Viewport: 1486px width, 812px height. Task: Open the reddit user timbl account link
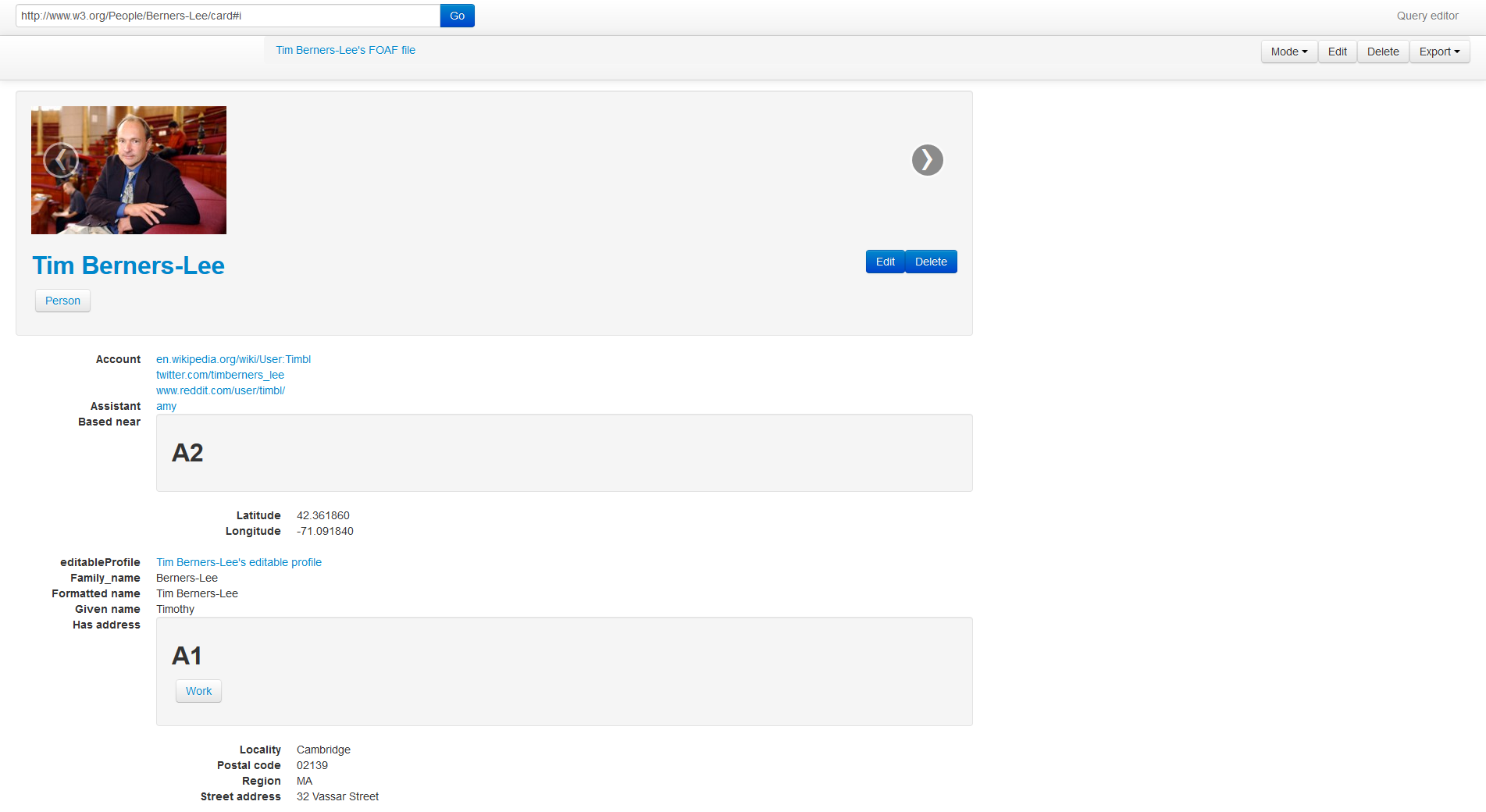click(220, 390)
